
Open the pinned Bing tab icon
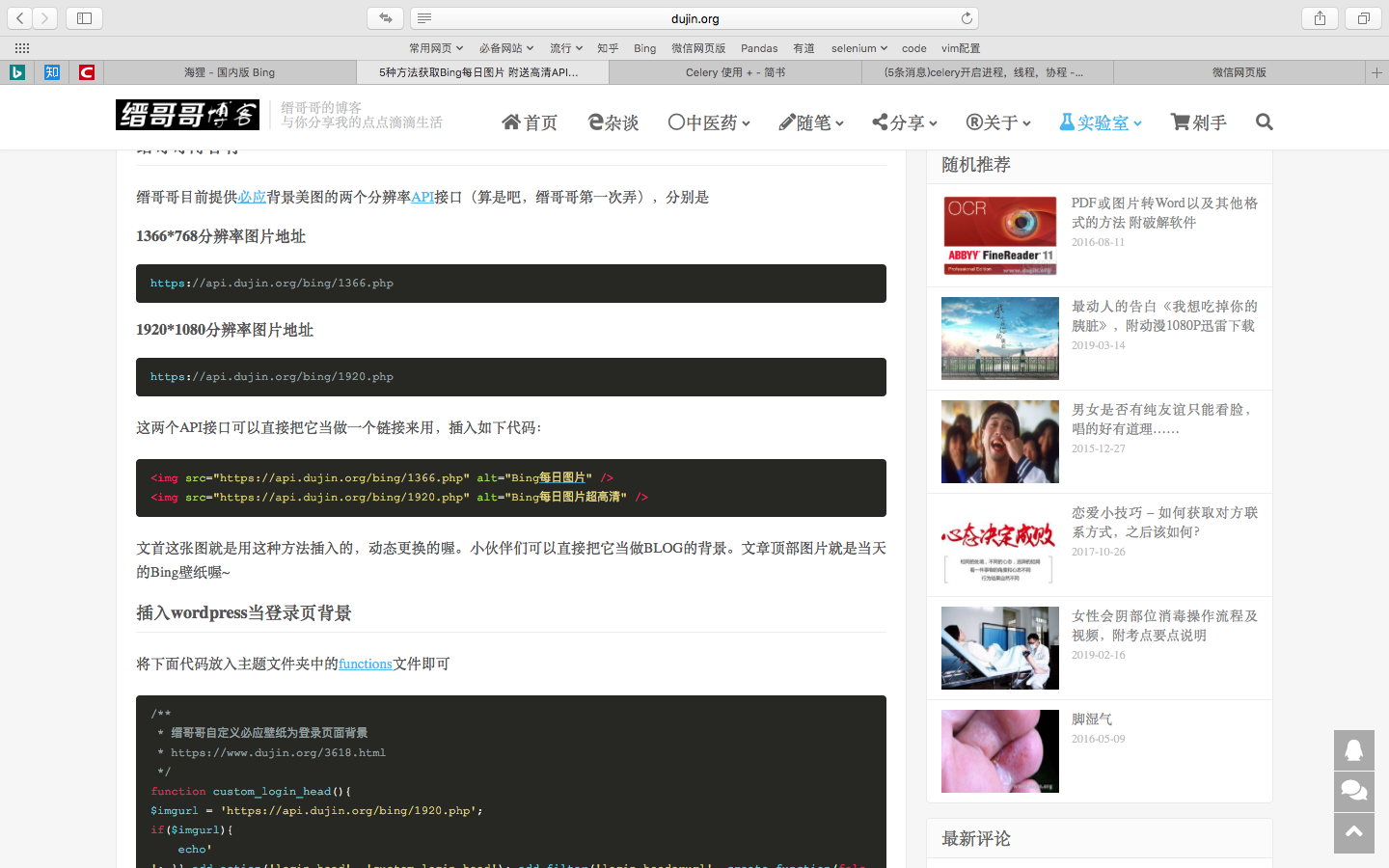(16, 72)
